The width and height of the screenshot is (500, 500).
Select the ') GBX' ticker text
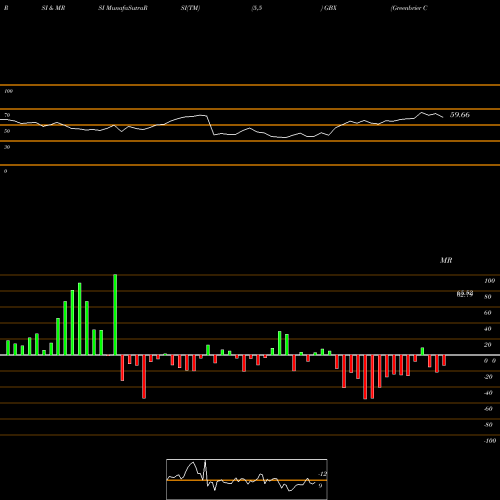[x=329, y=8]
